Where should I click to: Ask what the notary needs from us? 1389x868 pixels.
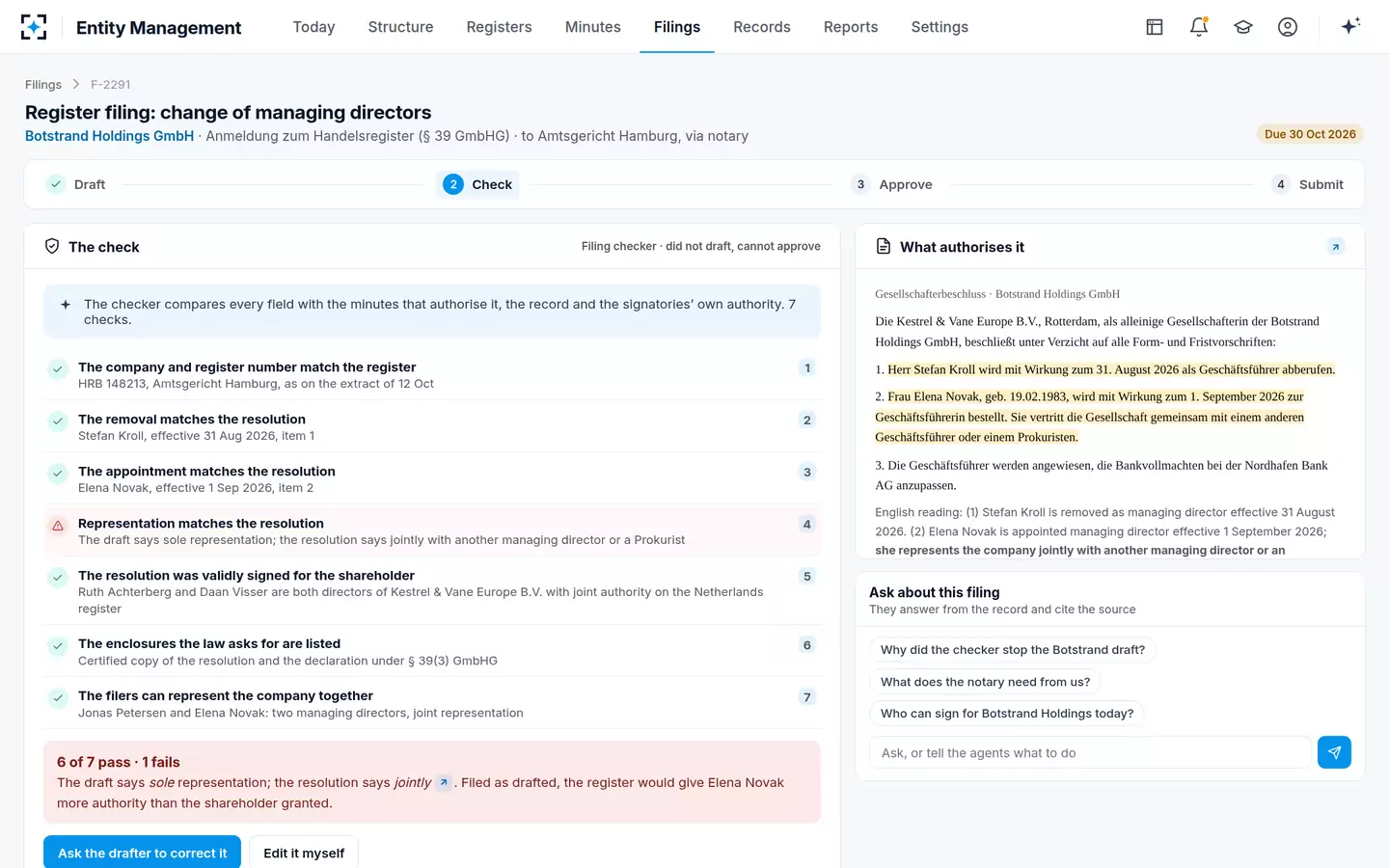(985, 682)
